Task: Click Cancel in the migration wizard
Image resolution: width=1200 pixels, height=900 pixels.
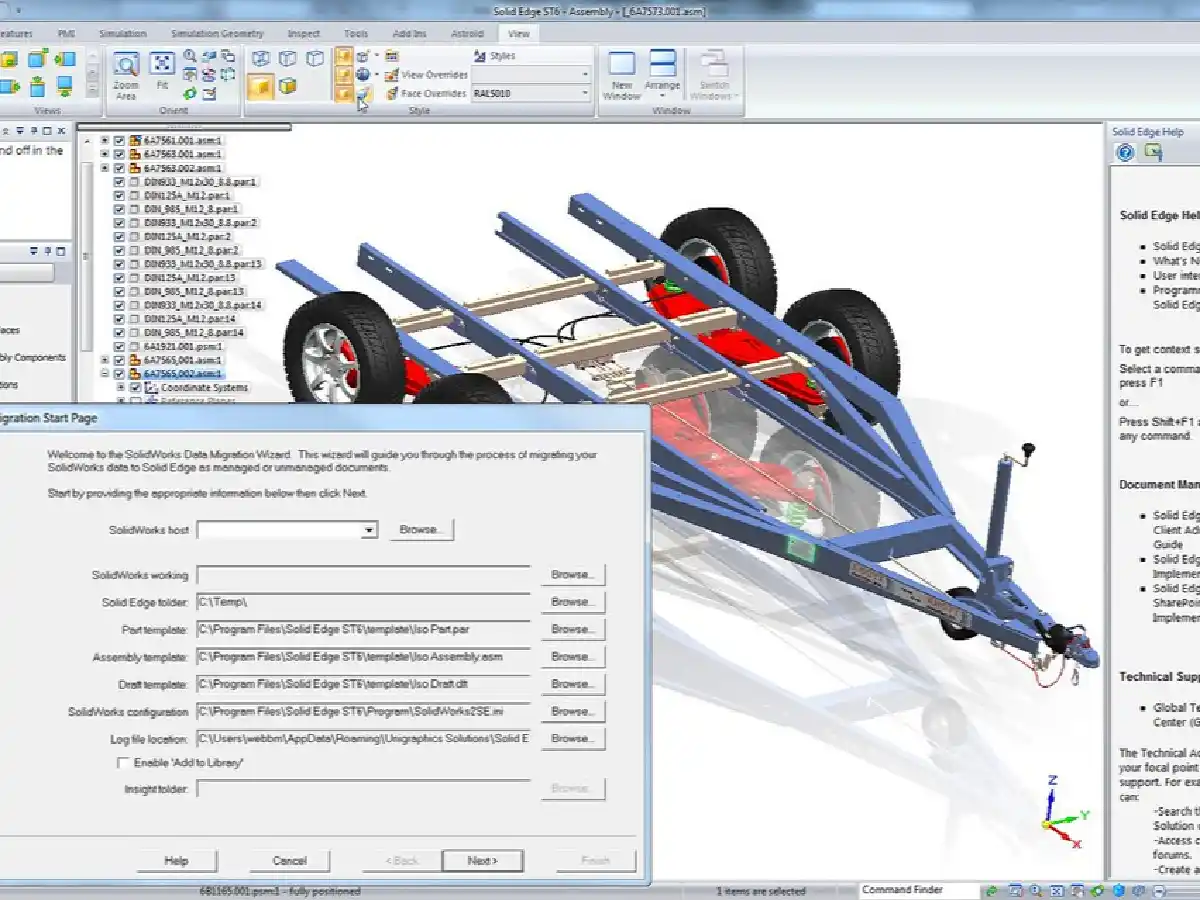Action: click(290, 860)
